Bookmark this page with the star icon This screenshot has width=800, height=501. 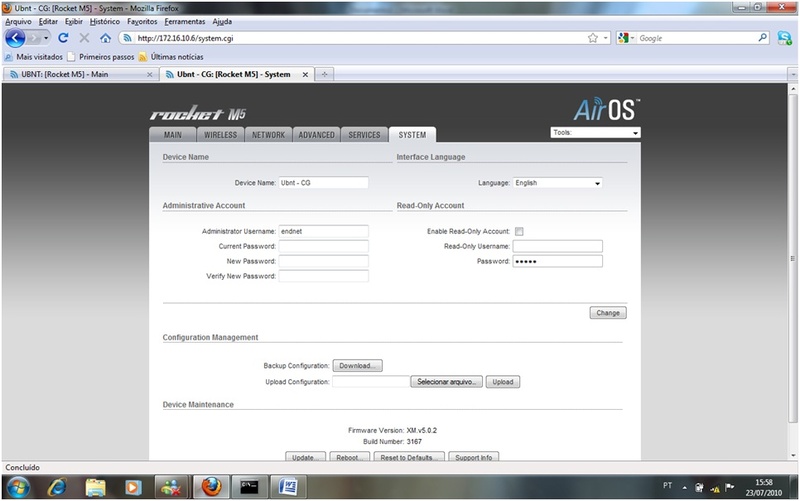pyautogui.click(x=592, y=38)
